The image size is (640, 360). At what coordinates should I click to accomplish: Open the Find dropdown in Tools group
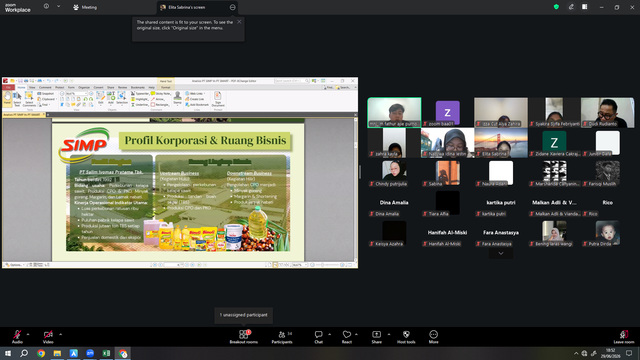pos(44,105)
